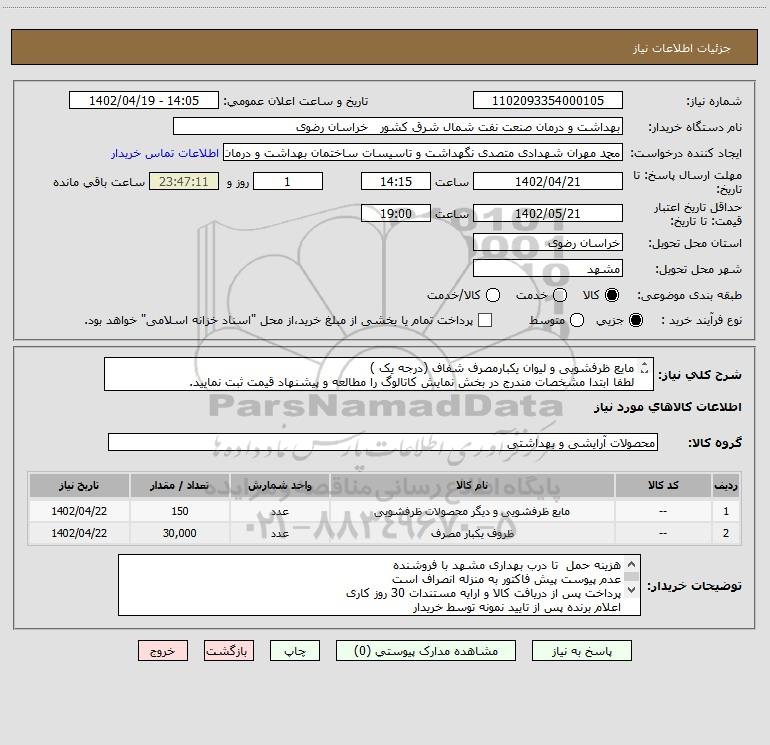The image size is (770, 745).
Task: Click the شرح کلی نیاز text area
Action: pyautogui.click(x=379, y=374)
